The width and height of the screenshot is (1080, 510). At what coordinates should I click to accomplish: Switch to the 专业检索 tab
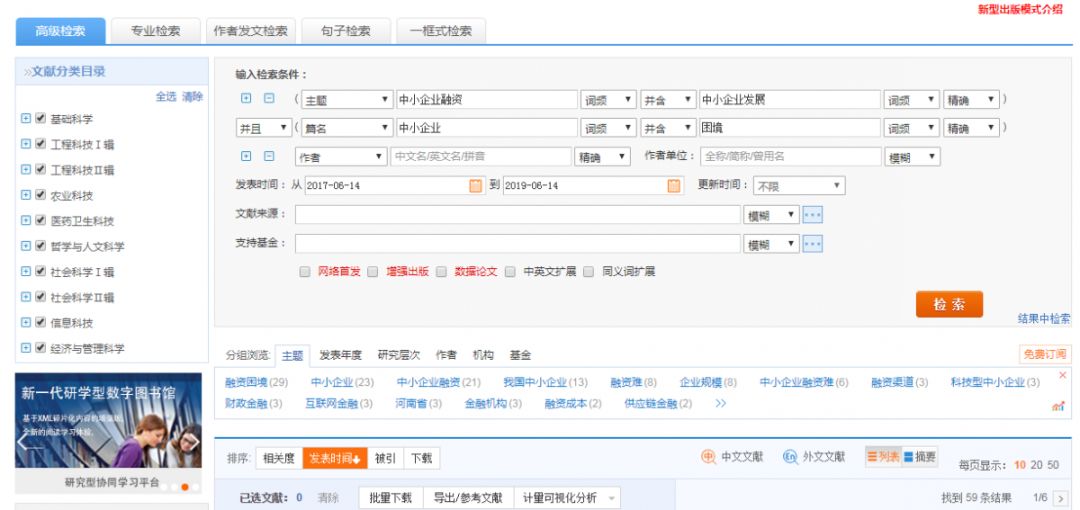(154, 30)
